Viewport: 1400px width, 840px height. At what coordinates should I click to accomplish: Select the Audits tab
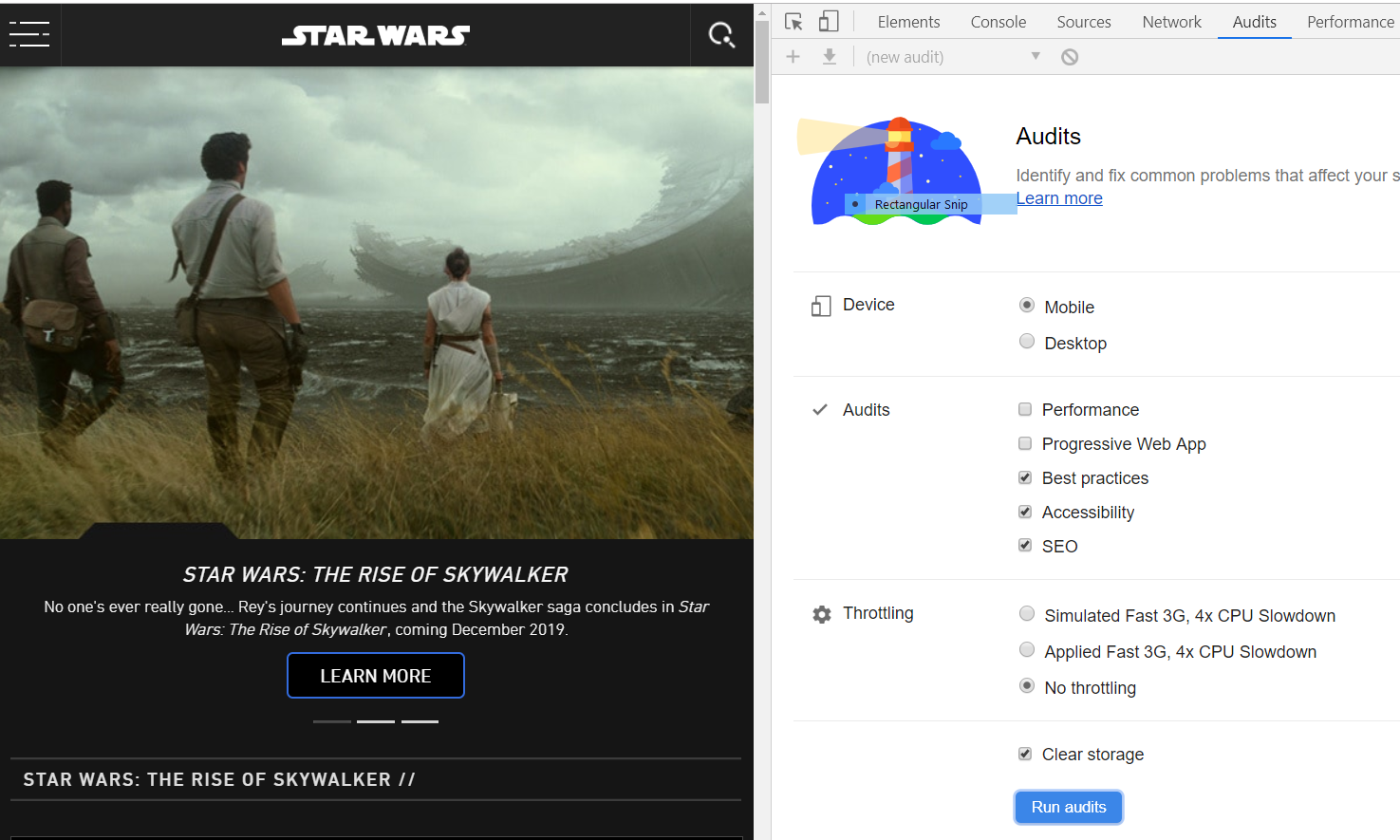point(1254,22)
